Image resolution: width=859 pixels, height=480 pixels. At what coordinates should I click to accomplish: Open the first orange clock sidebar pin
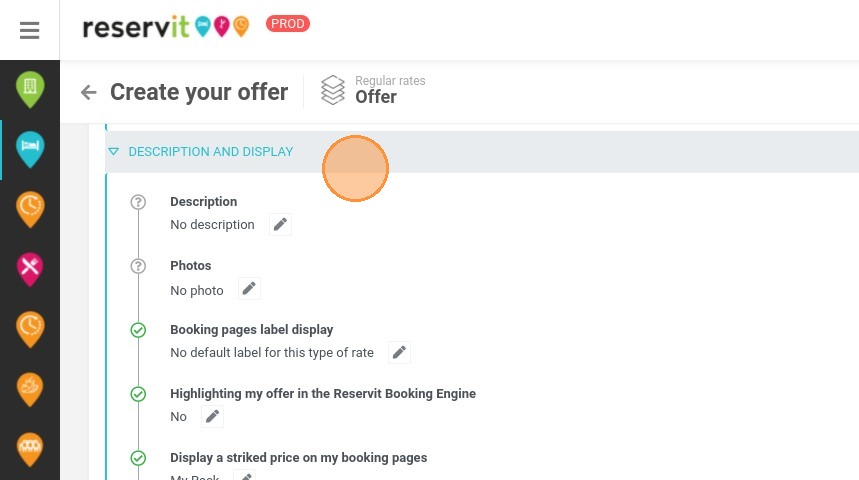pos(30,209)
